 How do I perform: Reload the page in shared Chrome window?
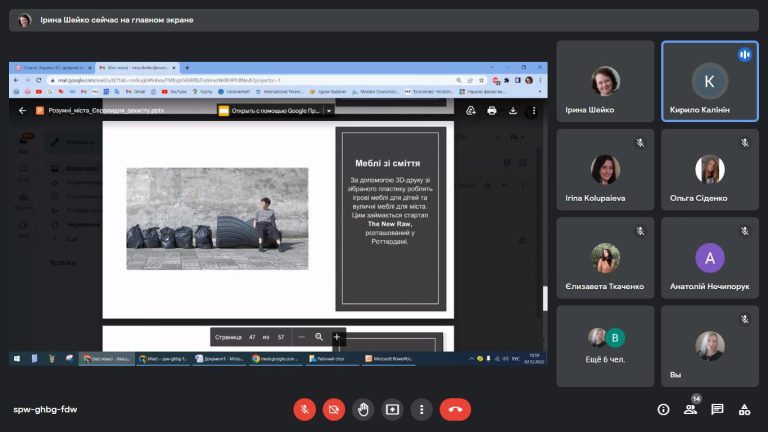[39, 80]
